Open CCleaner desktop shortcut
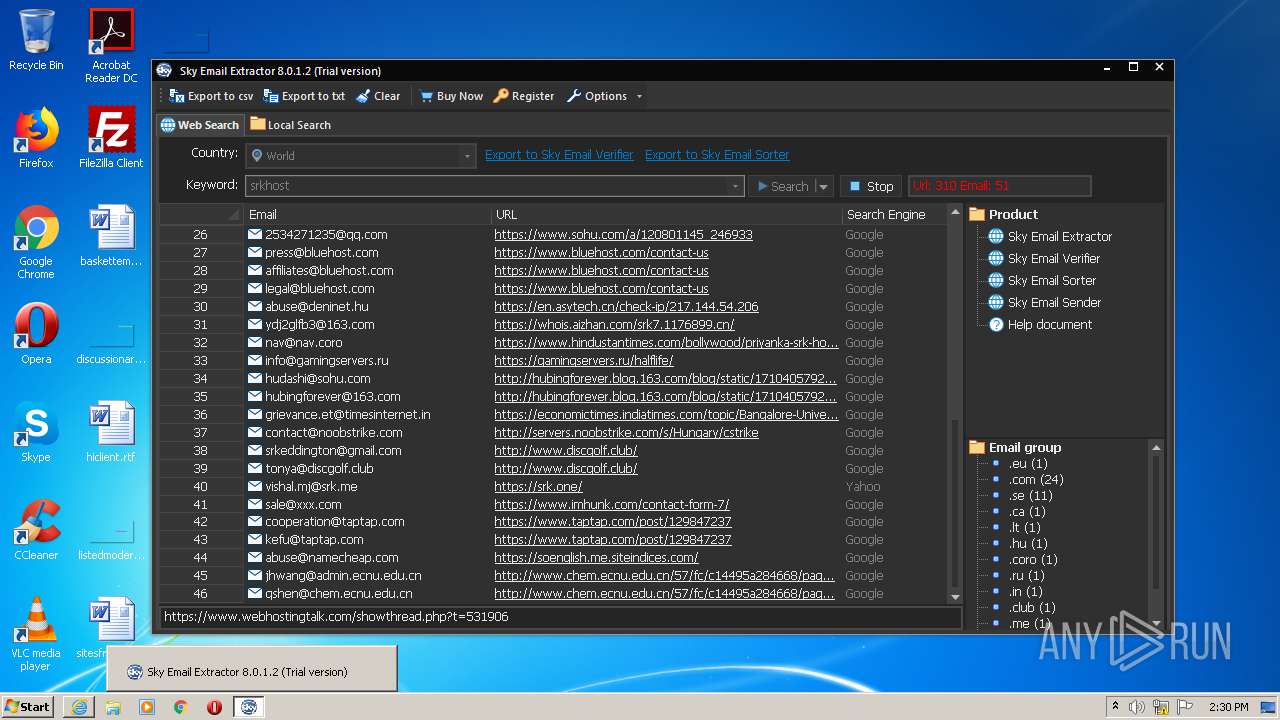 [36, 530]
